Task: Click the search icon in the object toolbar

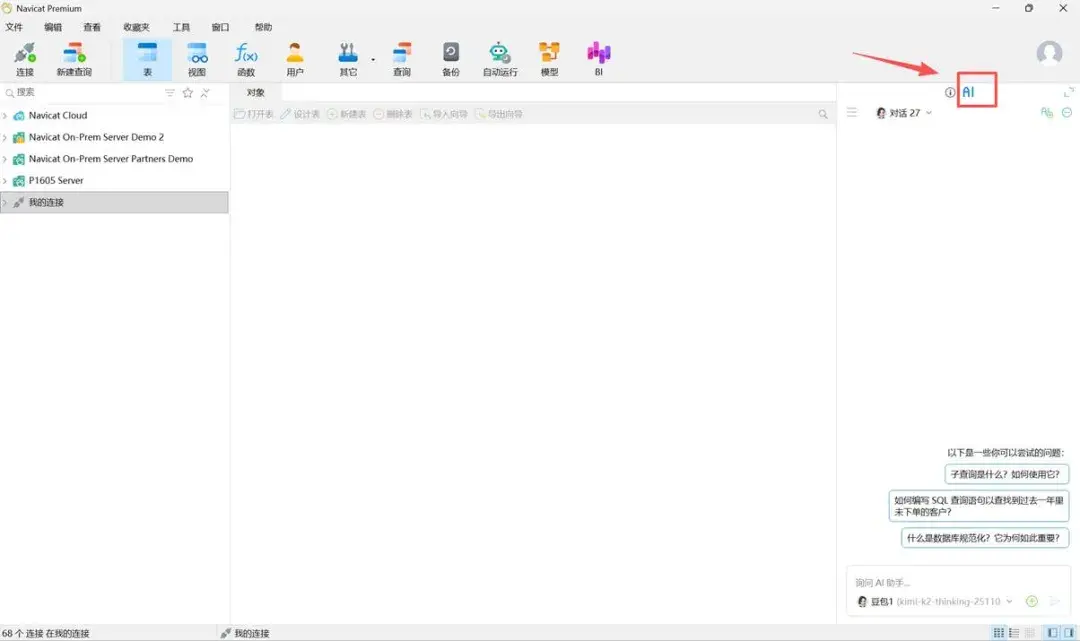Action: point(823,114)
